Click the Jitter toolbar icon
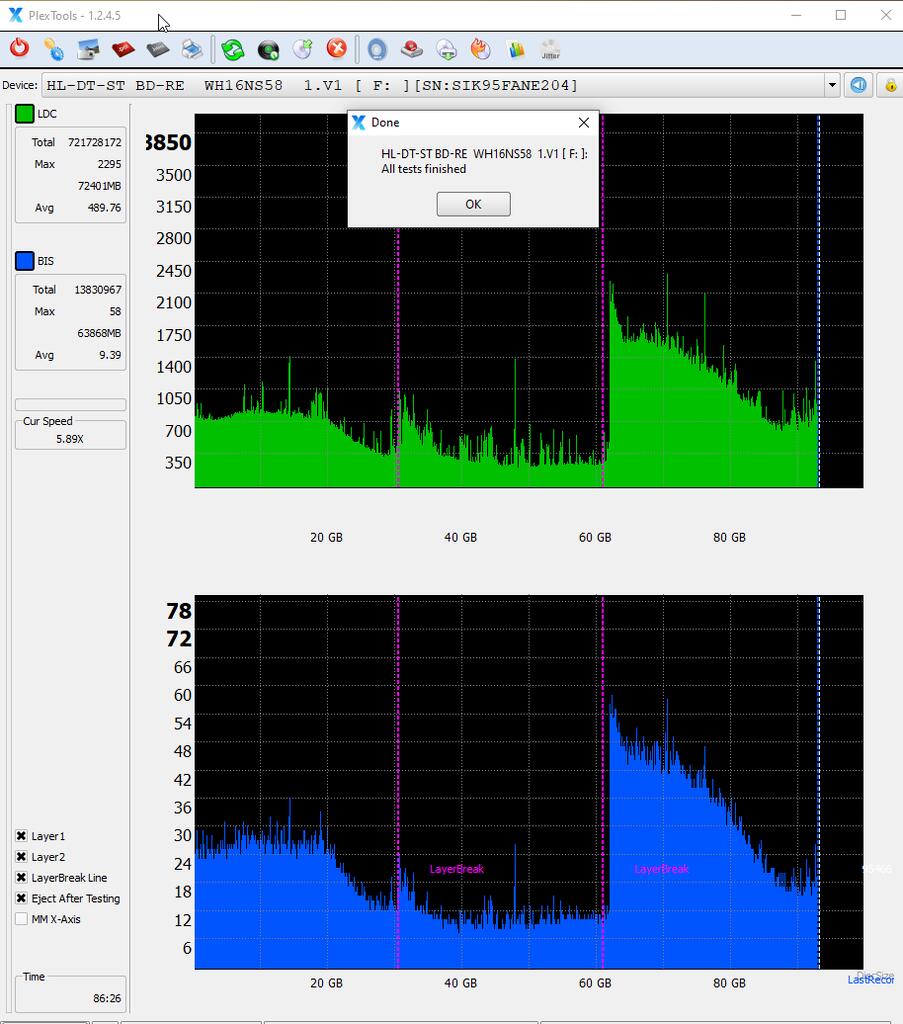The image size is (903, 1024). coord(550,50)
